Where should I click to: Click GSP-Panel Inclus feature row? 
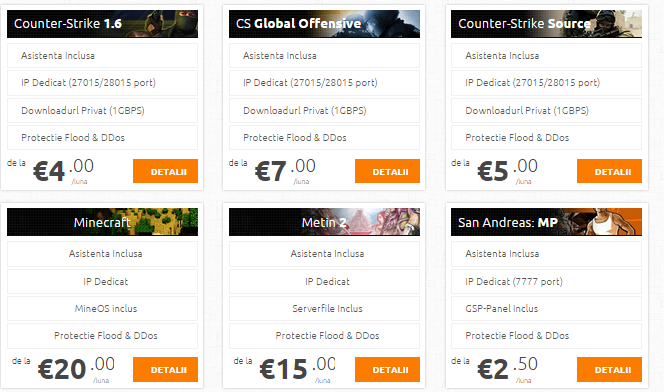[546, 309]
